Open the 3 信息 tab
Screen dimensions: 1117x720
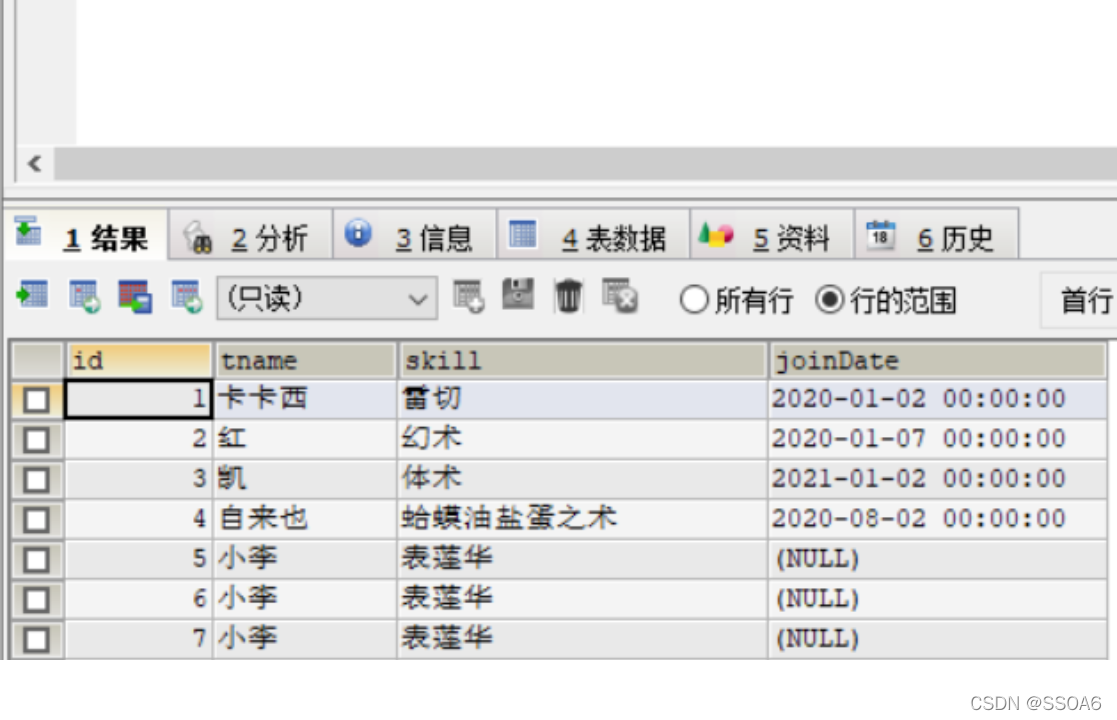415,236
